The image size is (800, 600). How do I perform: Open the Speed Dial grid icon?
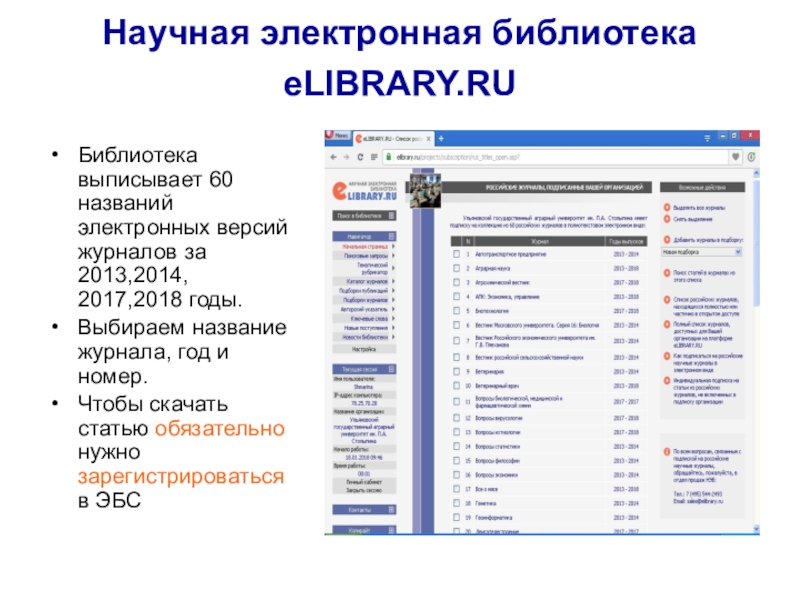click(374, 157)
